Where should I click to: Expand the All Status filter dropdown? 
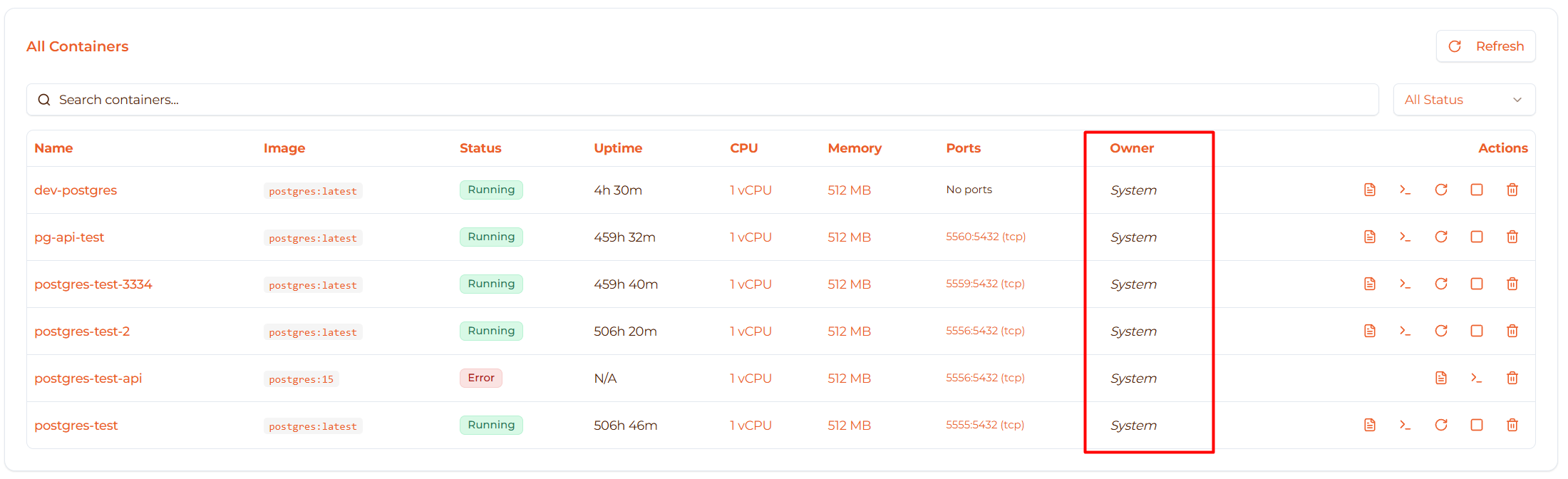1463,100
